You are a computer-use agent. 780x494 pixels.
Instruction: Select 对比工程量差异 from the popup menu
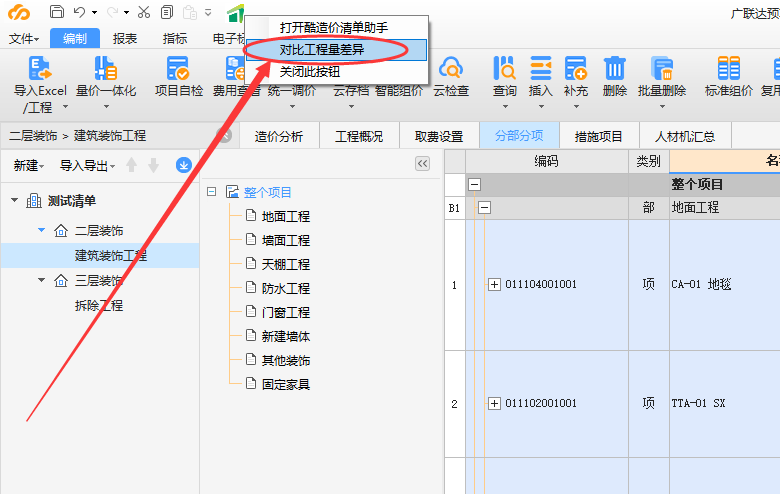point(321,49)
